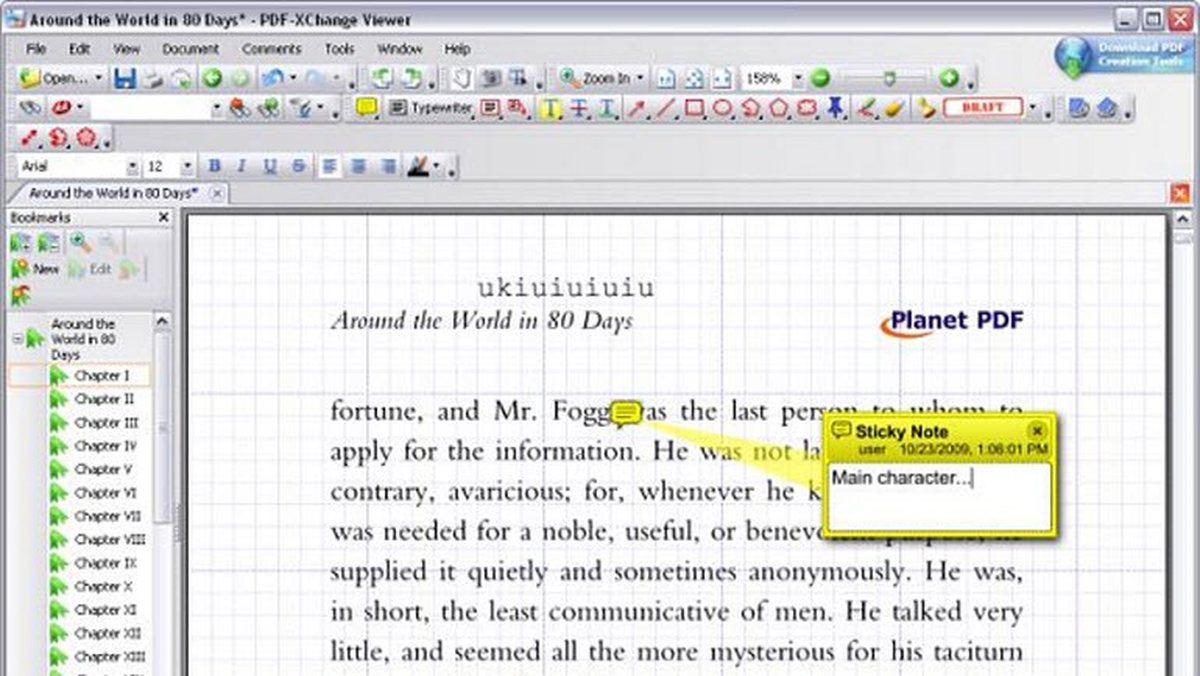Image resolution: width=1200 pixels, height=676 pixels.
Task: Open the Arial font name dropdown
Action: point(132,167)
